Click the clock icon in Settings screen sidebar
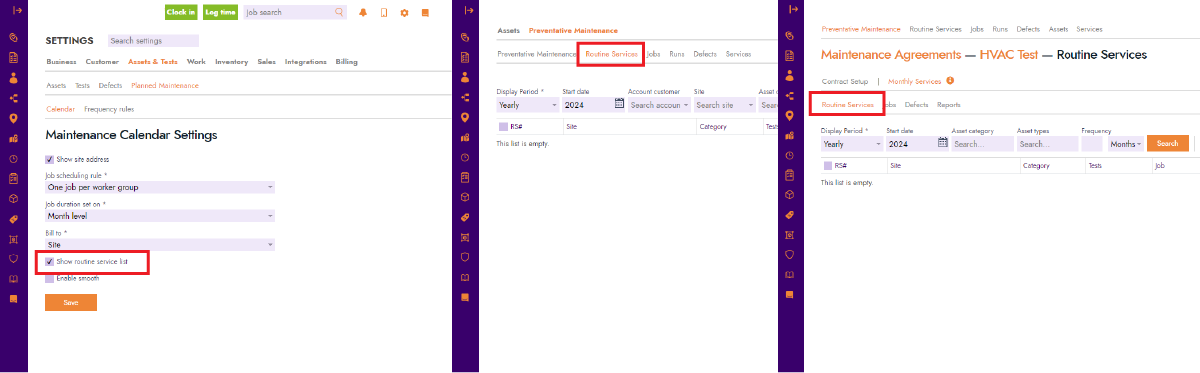1200x373 pixels. point(14,158)
